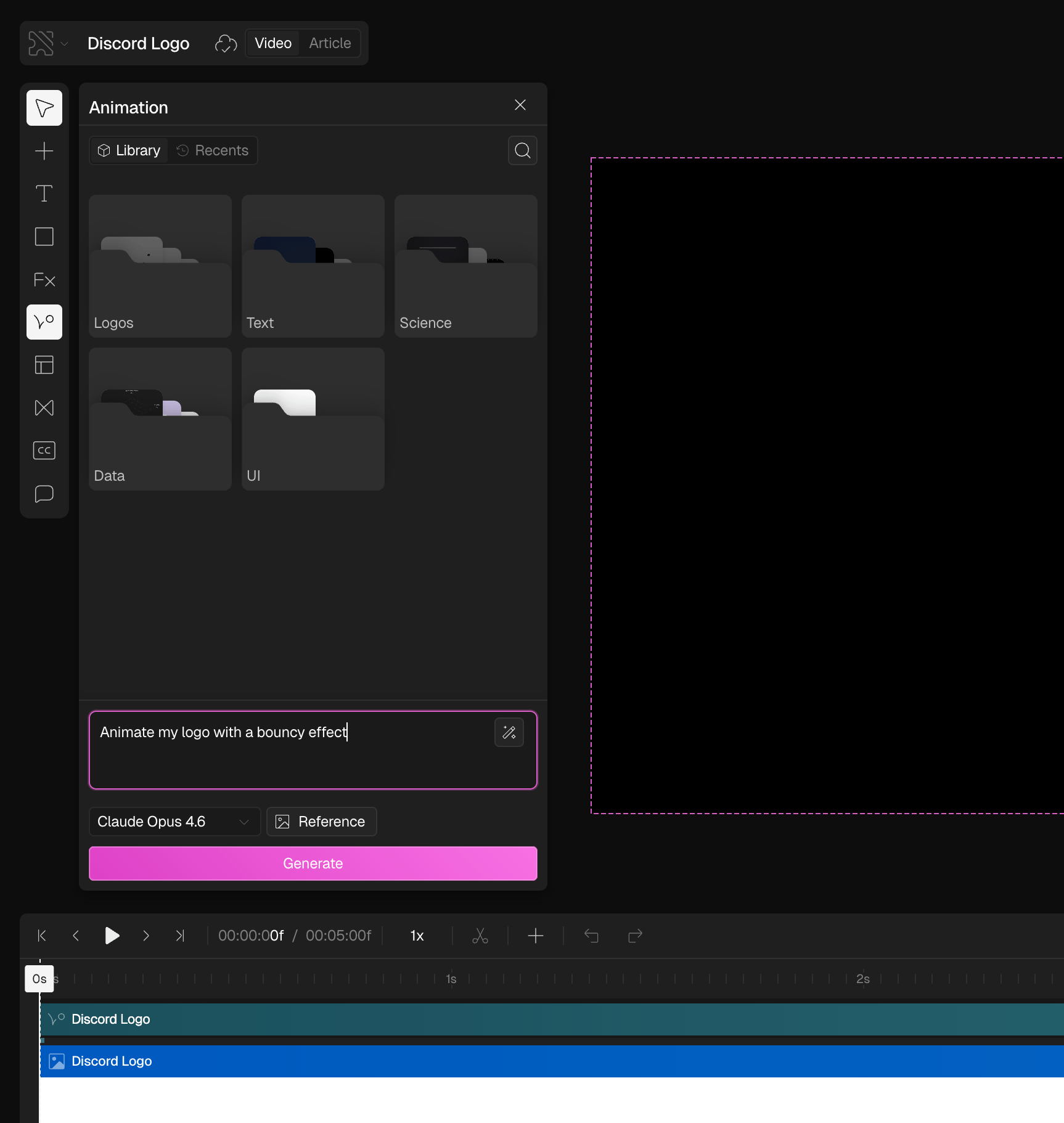Switch to Video mode
The height and width of the screenshot is (1123, 1064).
pyautogui.click(x=273, y=43)
